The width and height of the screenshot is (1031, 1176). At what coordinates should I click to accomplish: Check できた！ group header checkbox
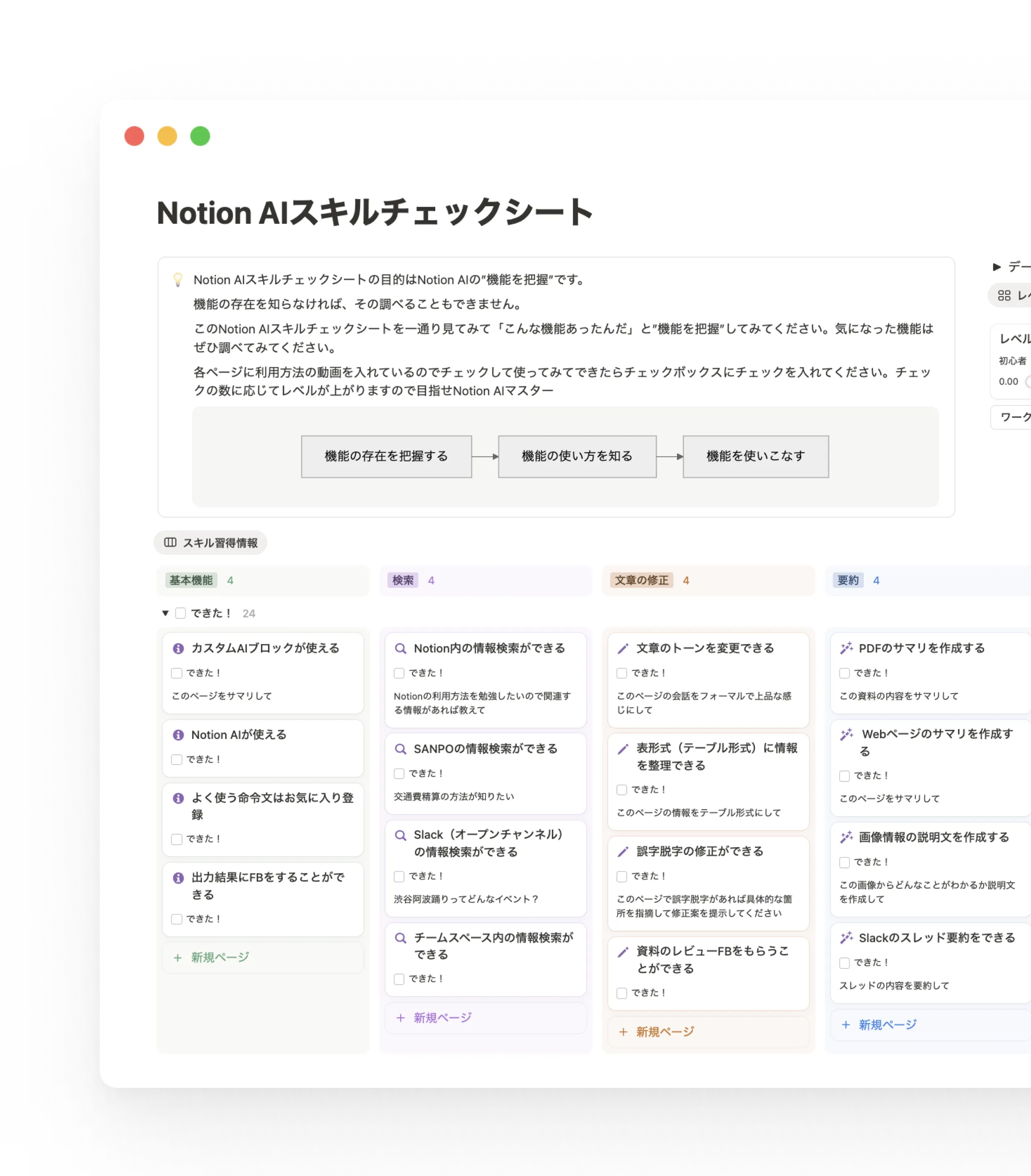(x=181, y=613)
